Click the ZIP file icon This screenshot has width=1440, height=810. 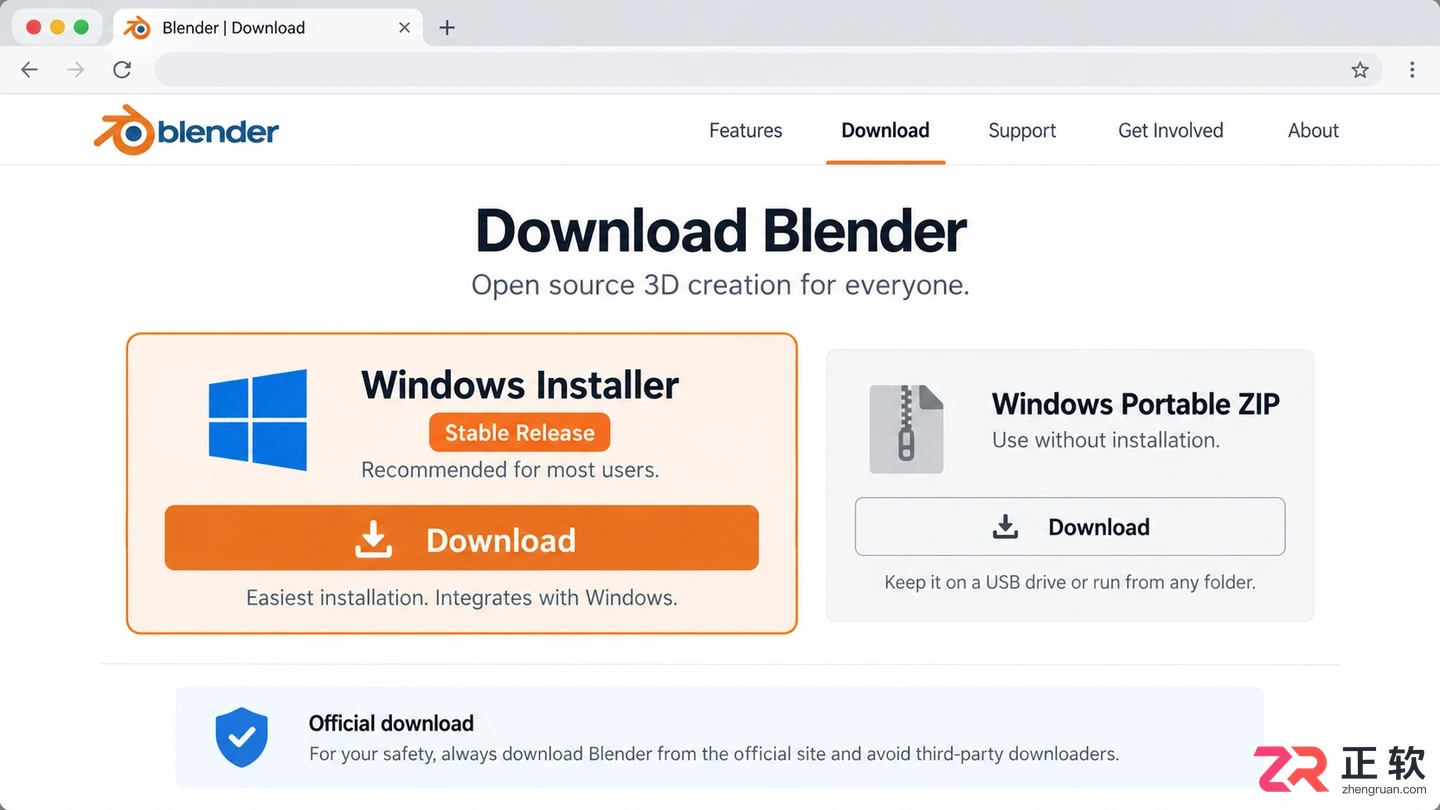click(906, 429)
